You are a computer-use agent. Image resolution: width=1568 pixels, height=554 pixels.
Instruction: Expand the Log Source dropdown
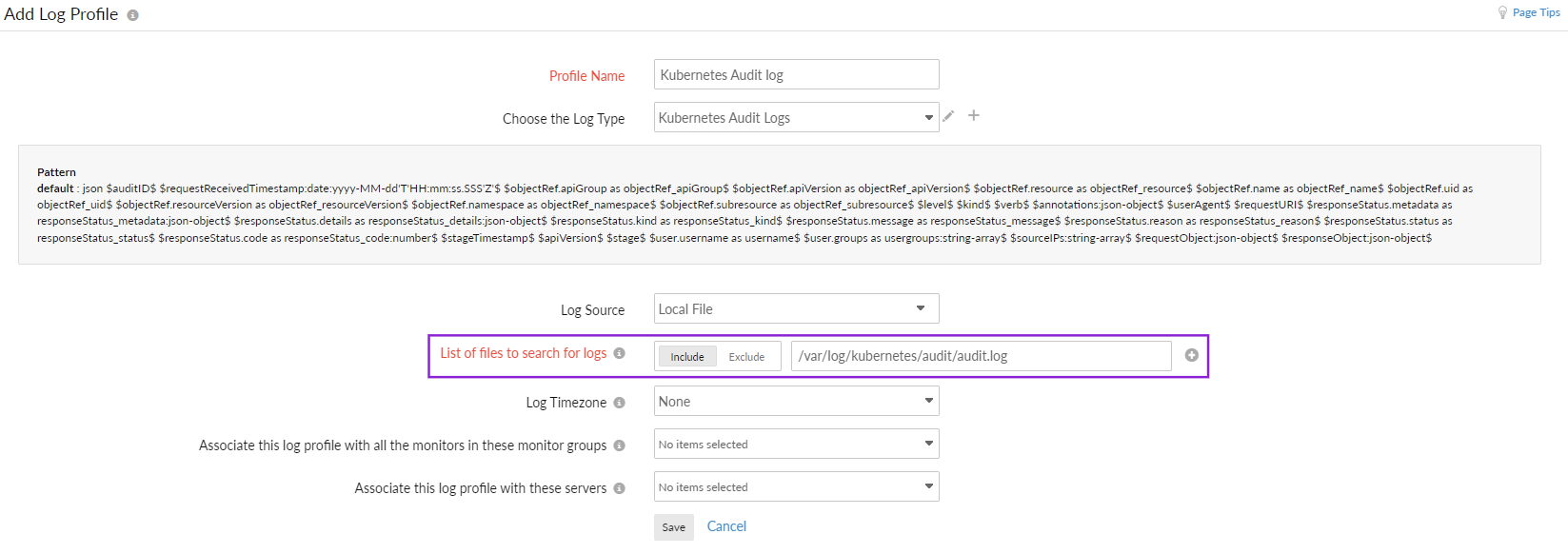tap(796, 308)
